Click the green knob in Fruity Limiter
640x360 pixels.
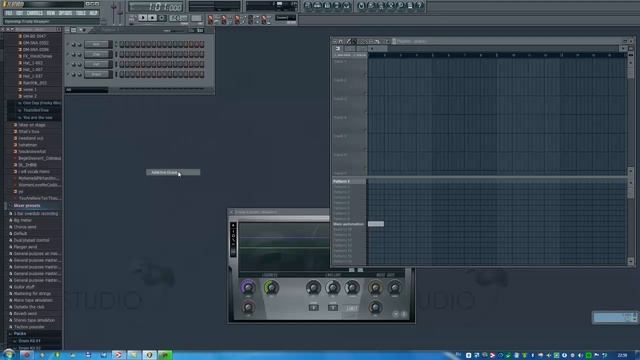tap(271, 287)
